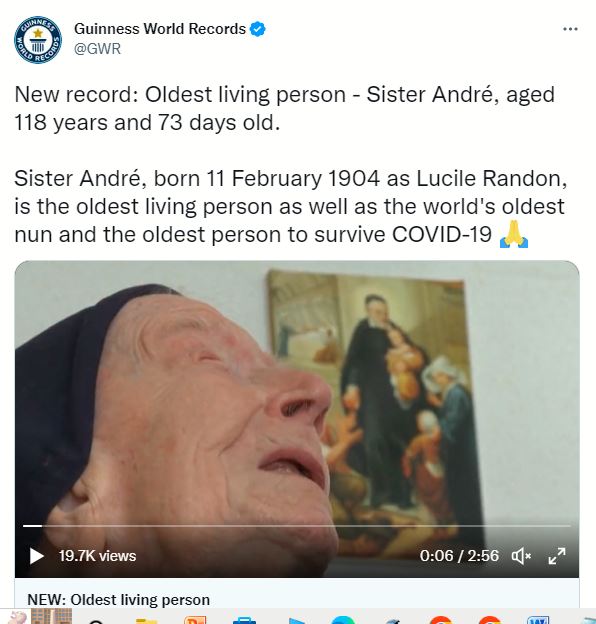
Task: Click the 0:06 / 2:56 time display
Action: [459, 556]
